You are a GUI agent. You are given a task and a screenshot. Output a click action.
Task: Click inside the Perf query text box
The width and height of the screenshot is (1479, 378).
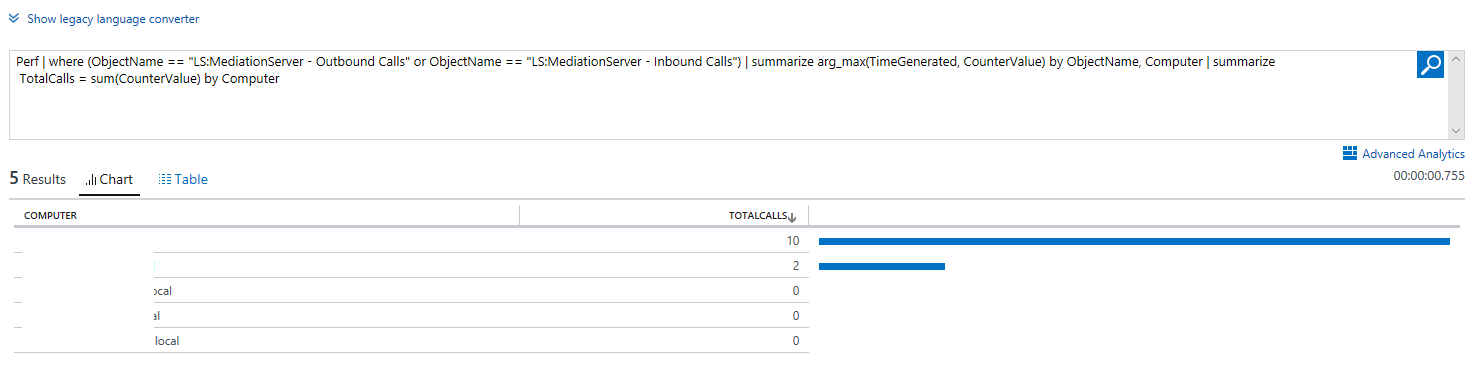712,94
